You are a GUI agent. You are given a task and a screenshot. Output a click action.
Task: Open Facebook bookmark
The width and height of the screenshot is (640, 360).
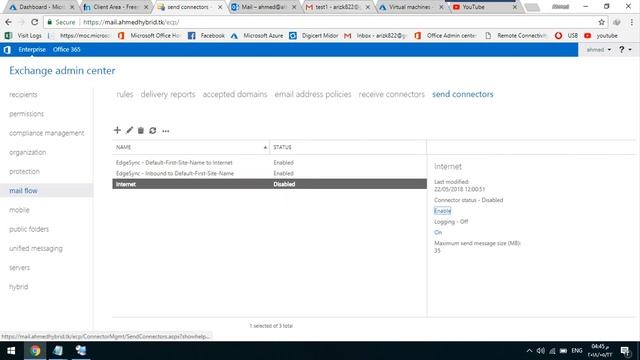[x=207, y=36]
